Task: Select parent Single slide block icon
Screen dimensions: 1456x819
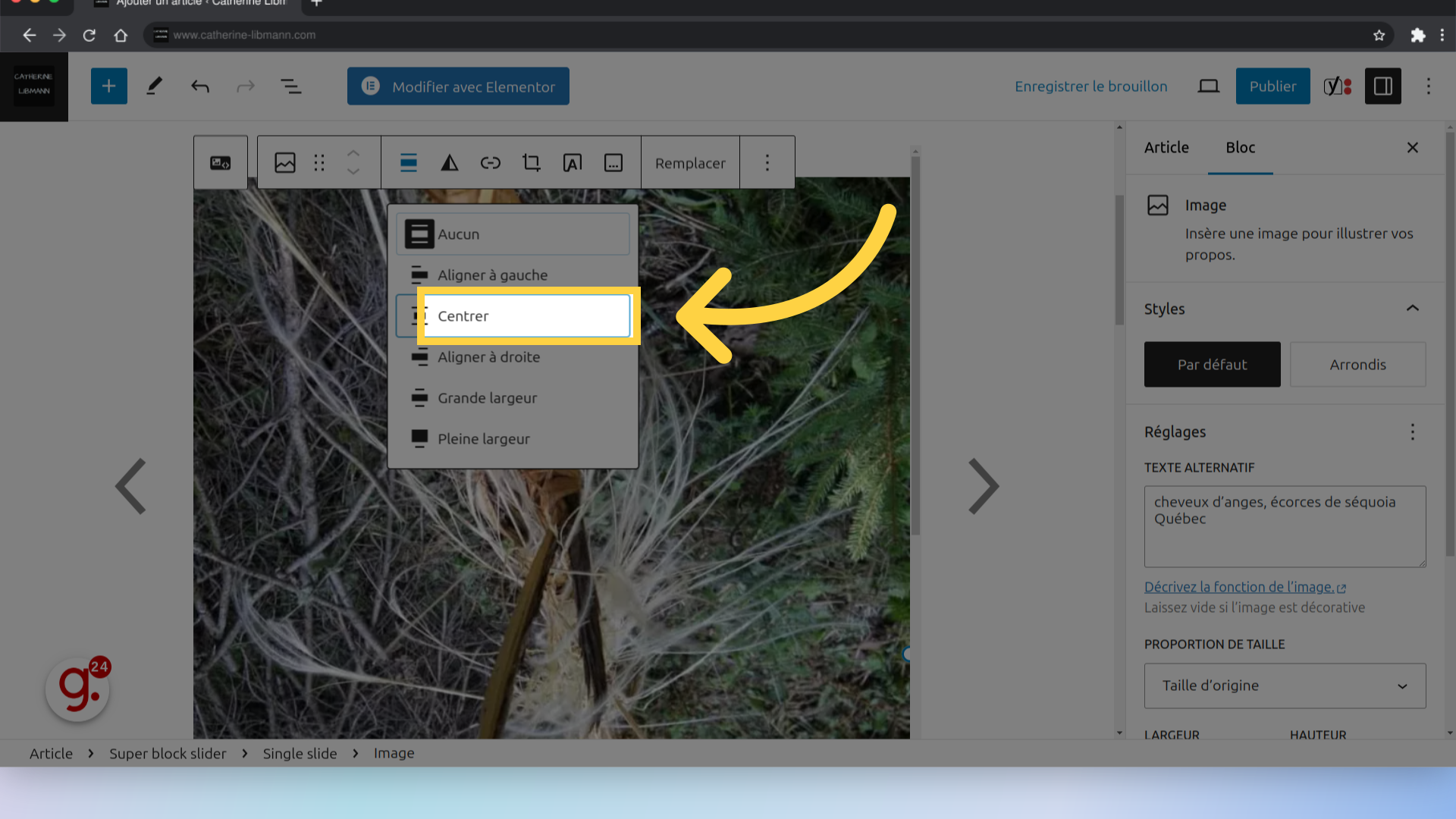Action: coord(221,163)
